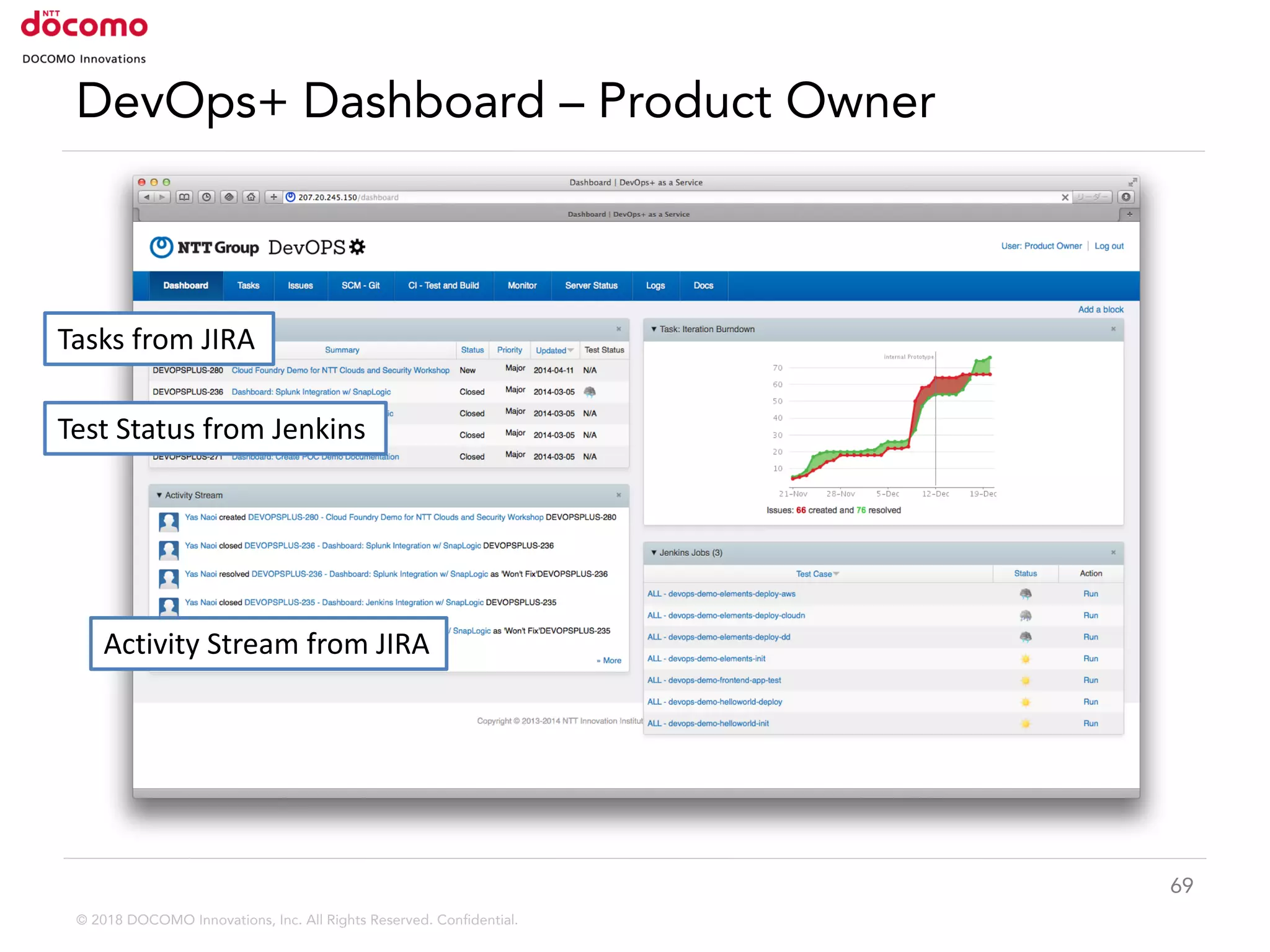1270x952 pixels.
Task: Open the Server Status tab
Action: (591, 286)
